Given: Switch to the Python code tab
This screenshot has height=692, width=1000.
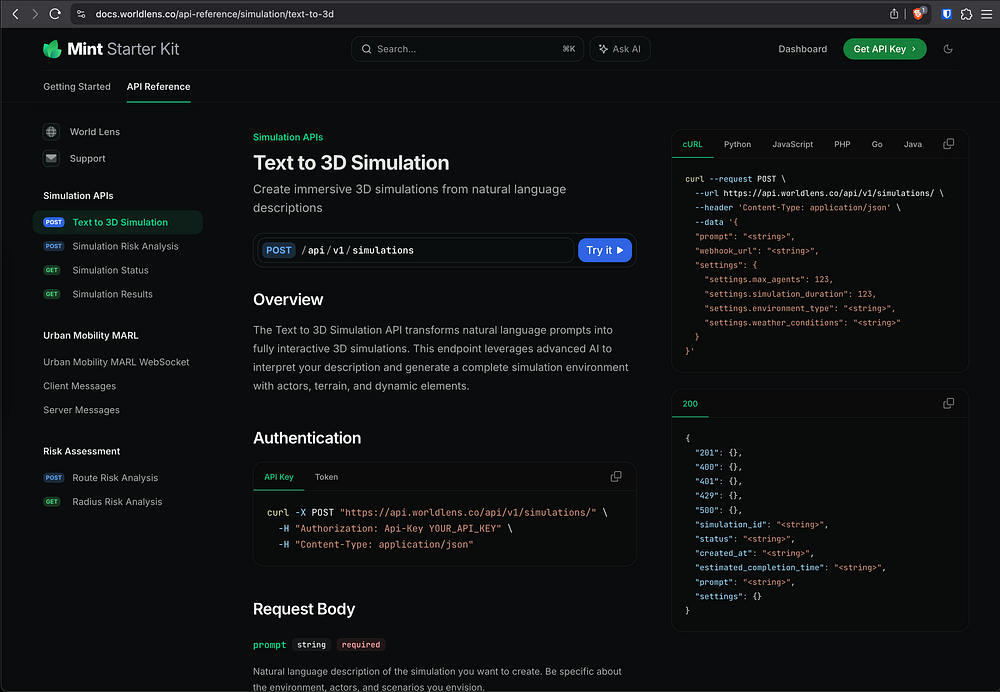Looking at the screenshot, I should (x=737, y=144).
